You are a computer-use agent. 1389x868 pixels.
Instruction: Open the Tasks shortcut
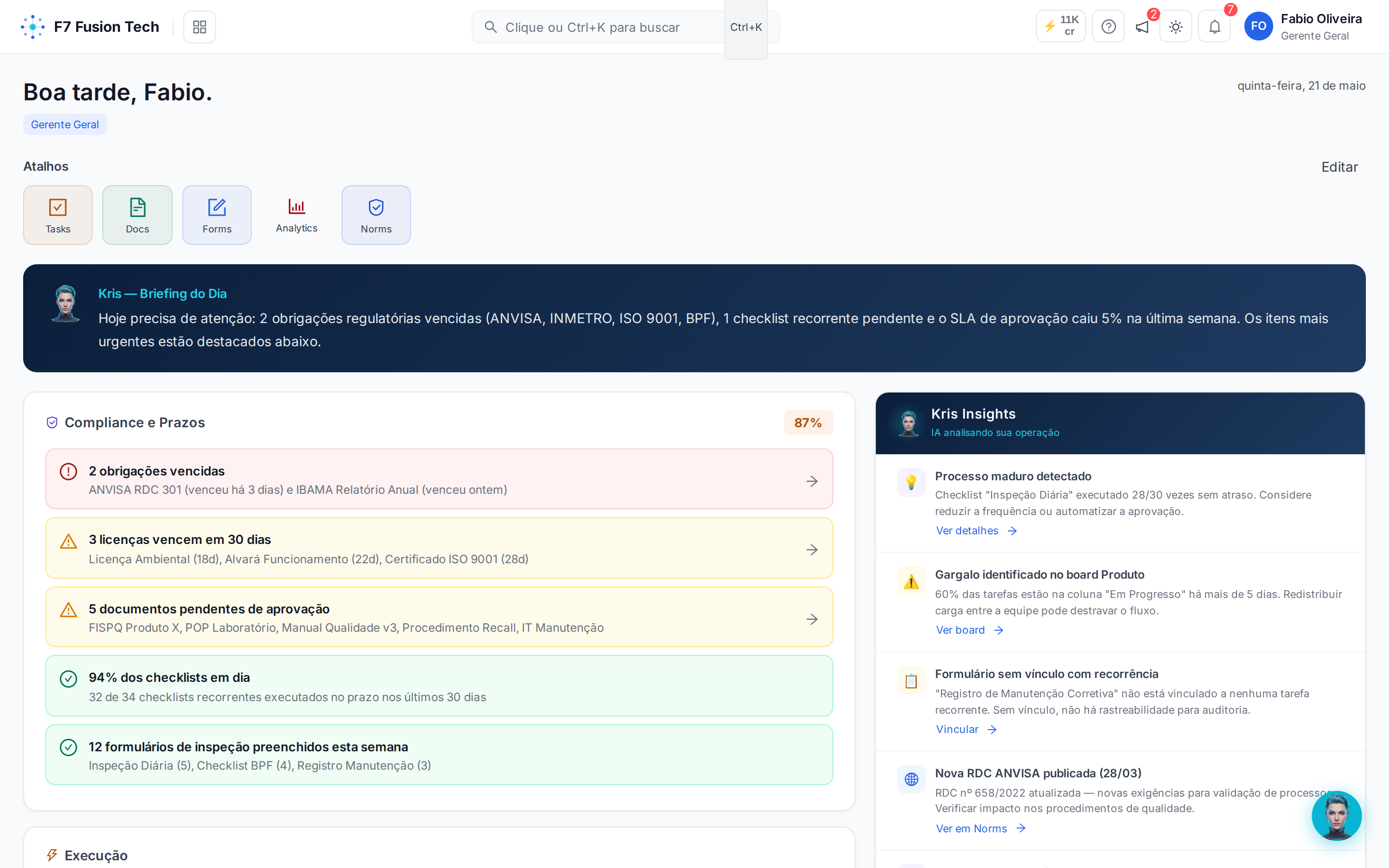pos(58,215)
